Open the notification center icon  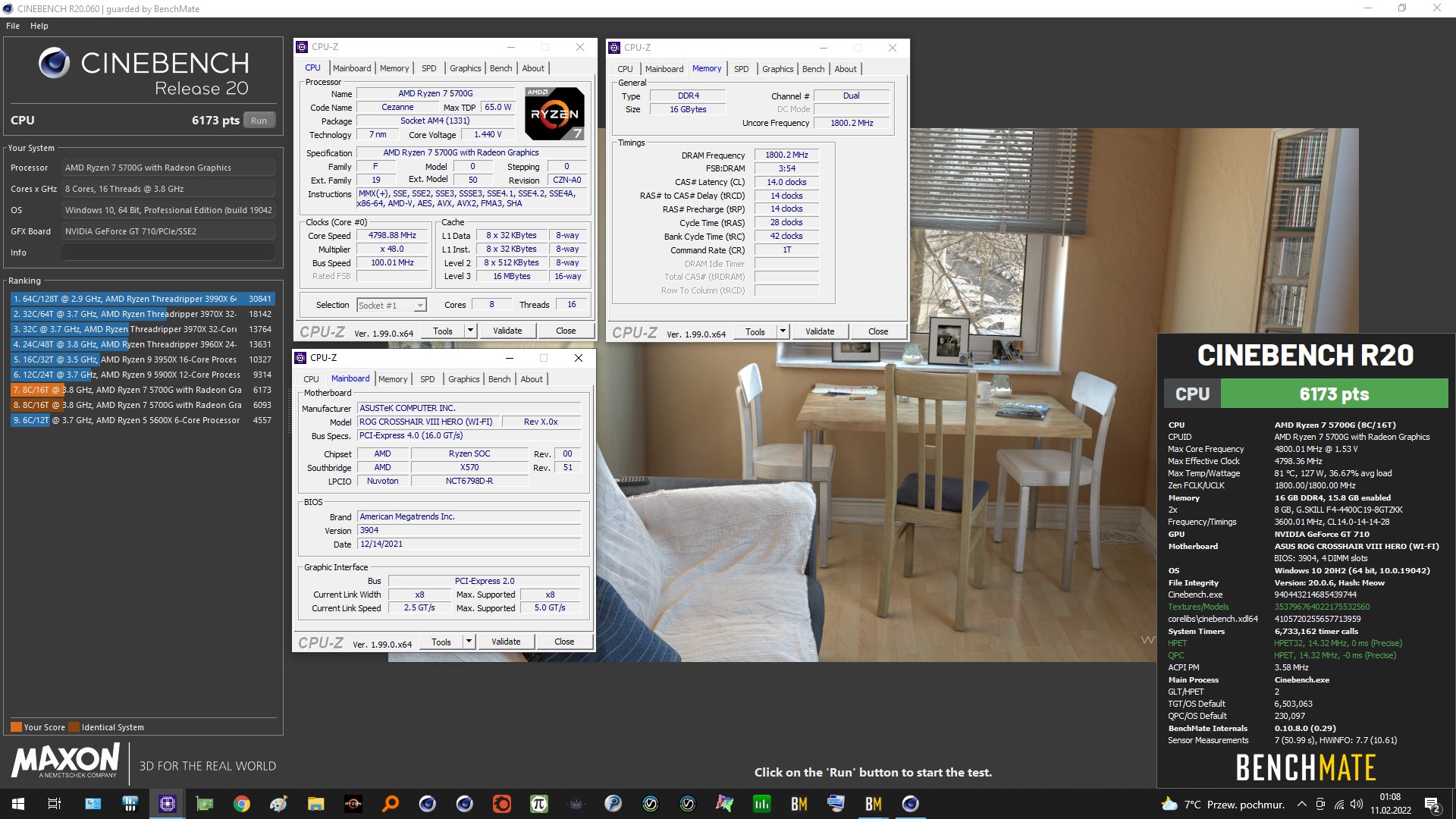click(1432, 805)
